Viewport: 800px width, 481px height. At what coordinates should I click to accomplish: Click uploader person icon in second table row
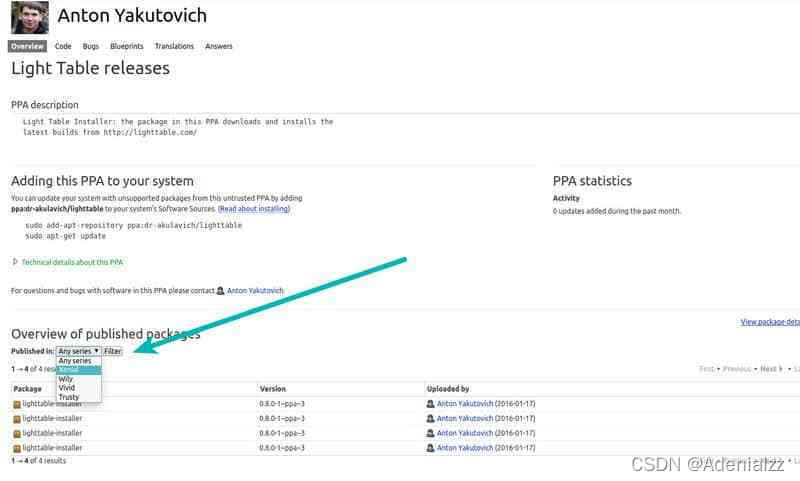tap(431, 419)
